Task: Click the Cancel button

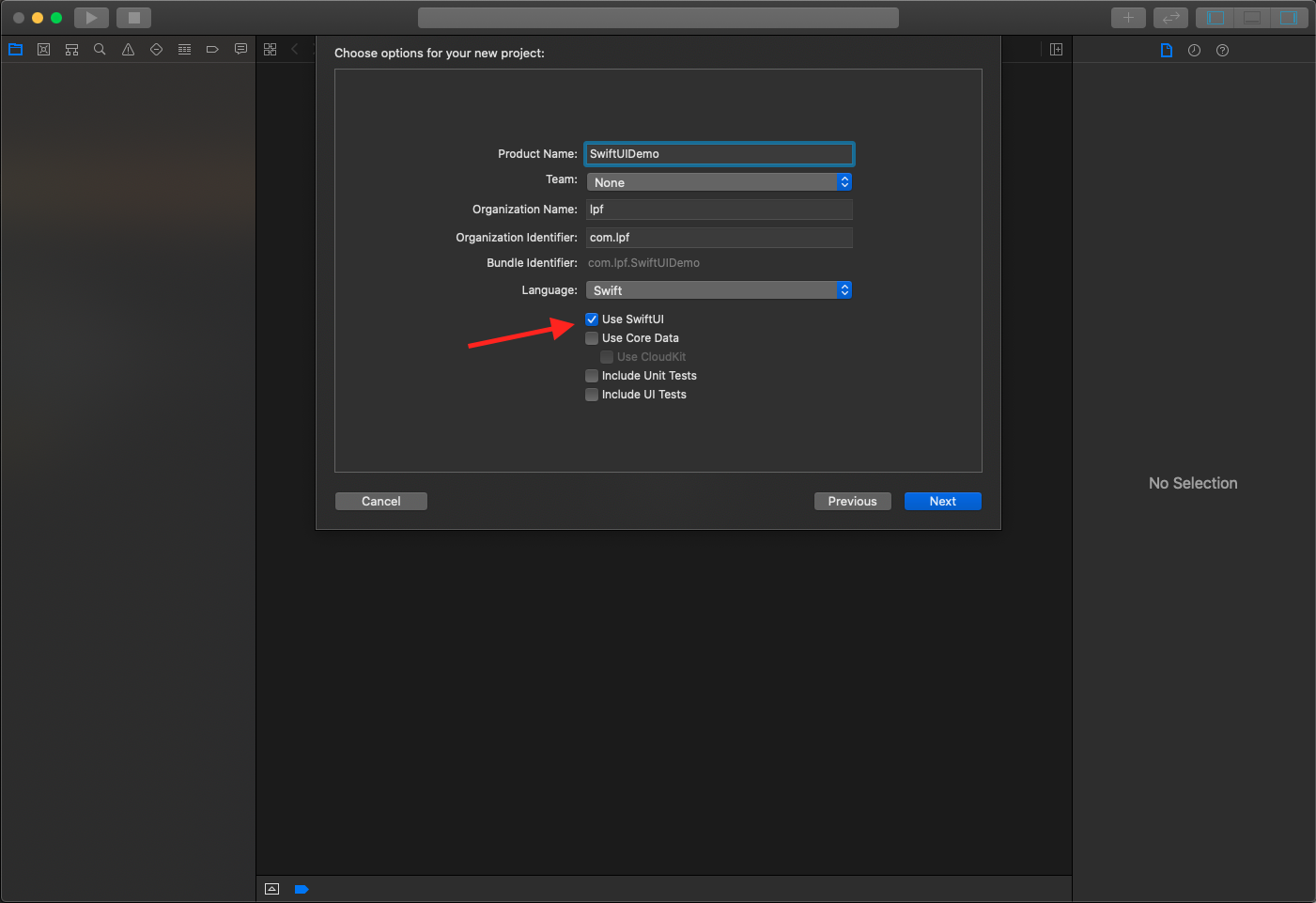Action: click(x=381, y=502)
